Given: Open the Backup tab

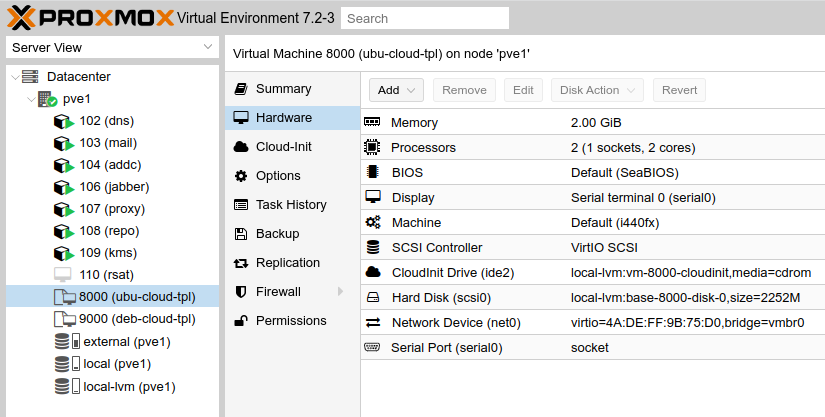Looking at the screenshot, I should (x=293, y=233).
